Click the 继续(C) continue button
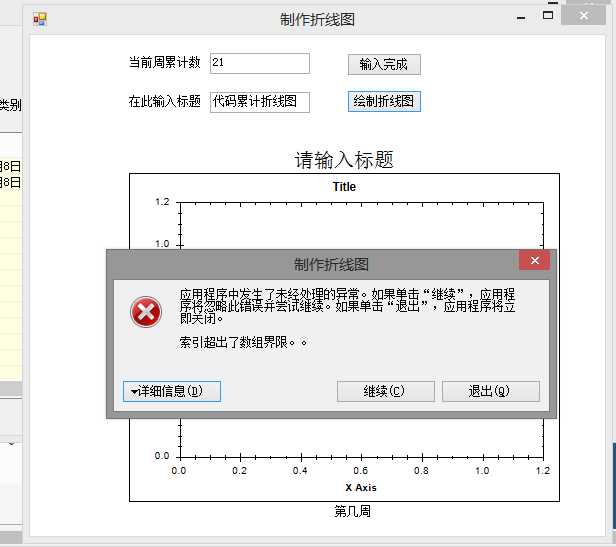 coord(385,391)
